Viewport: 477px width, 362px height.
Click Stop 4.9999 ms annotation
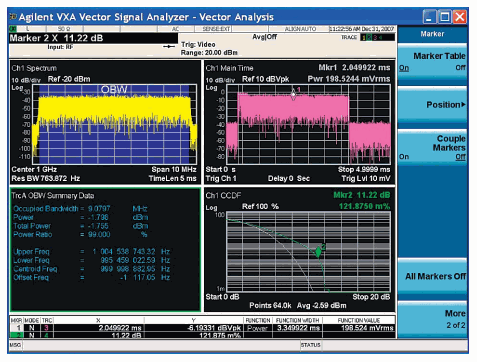364,169
